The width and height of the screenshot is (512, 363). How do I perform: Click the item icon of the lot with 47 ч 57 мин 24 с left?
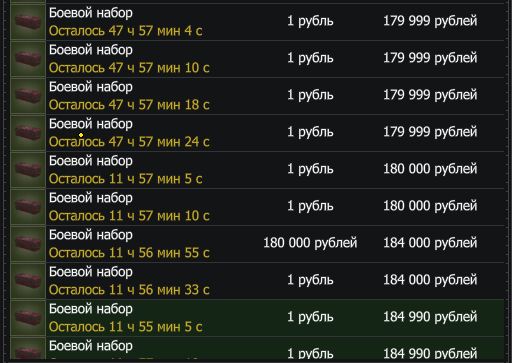pos(28,133)
